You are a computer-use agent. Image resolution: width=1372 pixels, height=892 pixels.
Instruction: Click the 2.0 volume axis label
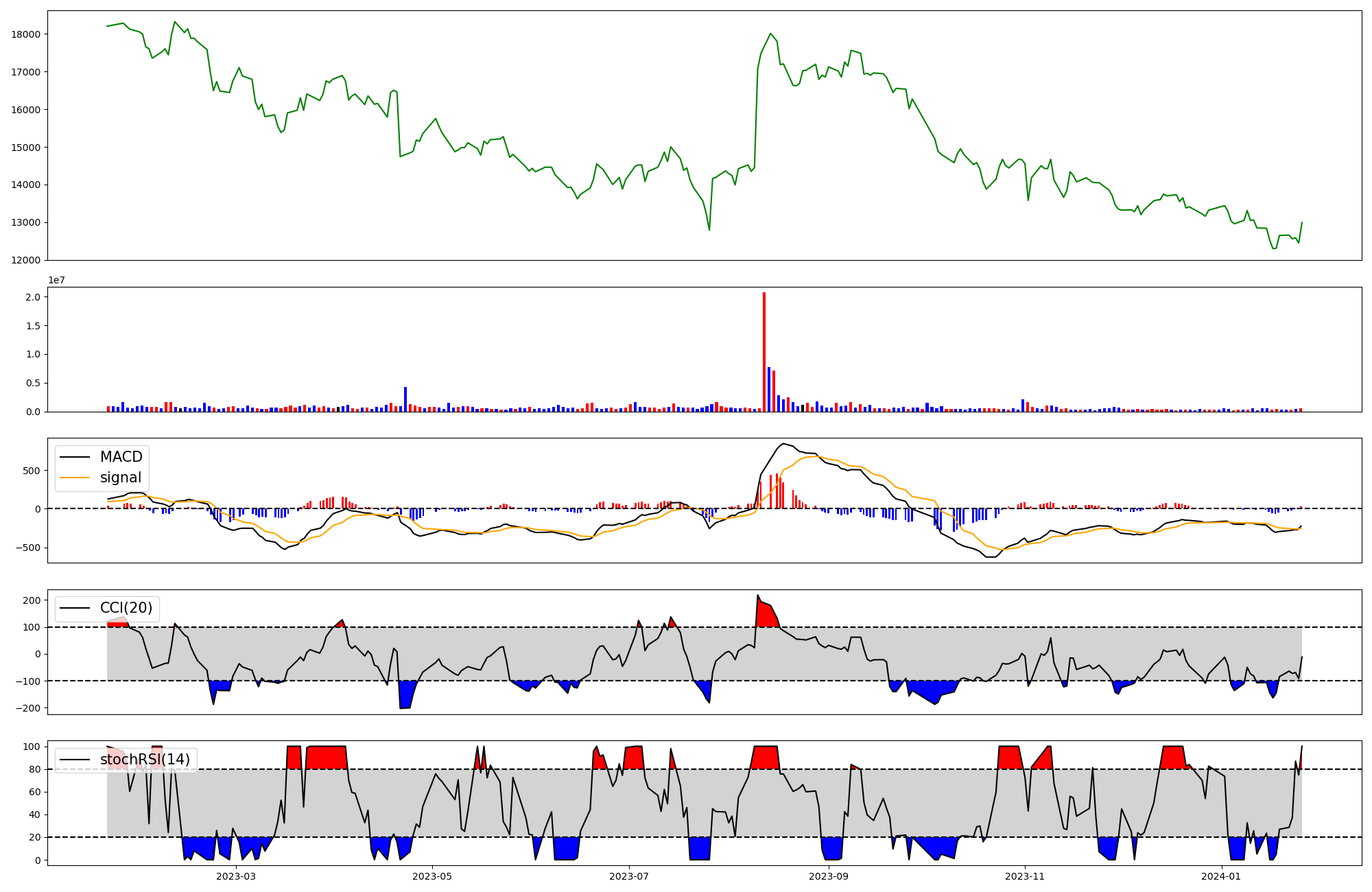[32, 297]
